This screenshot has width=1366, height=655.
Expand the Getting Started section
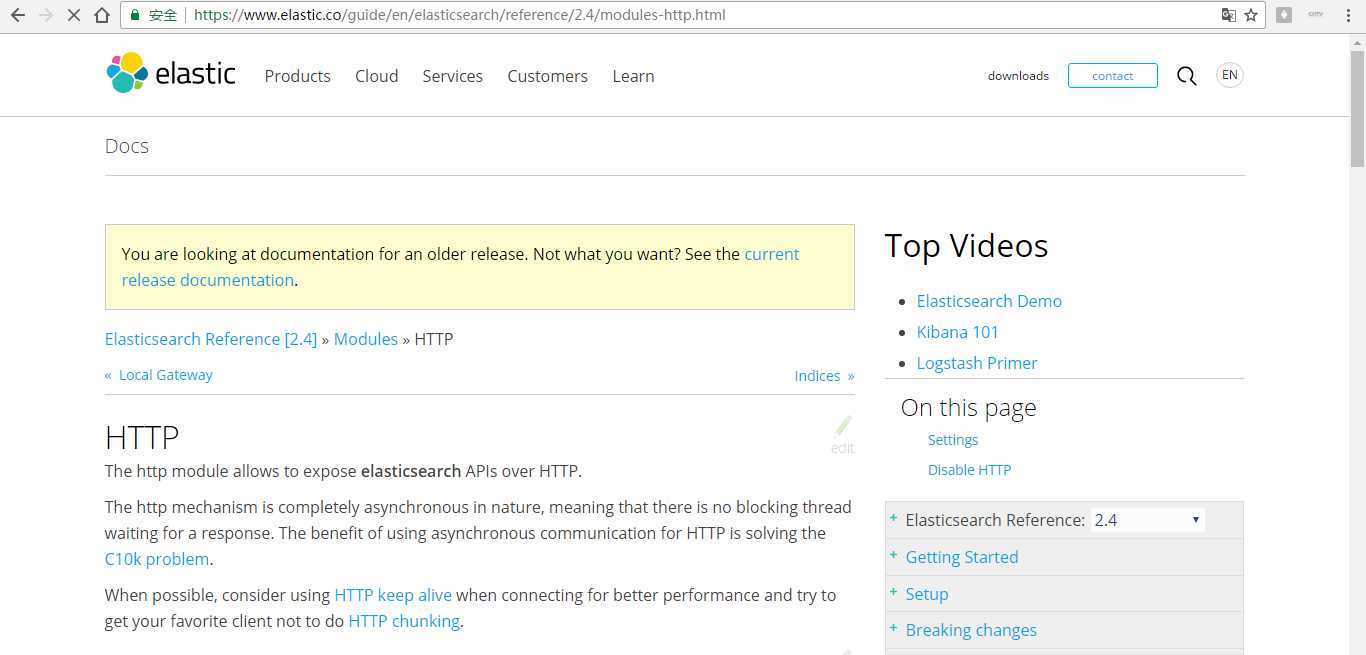894,556
